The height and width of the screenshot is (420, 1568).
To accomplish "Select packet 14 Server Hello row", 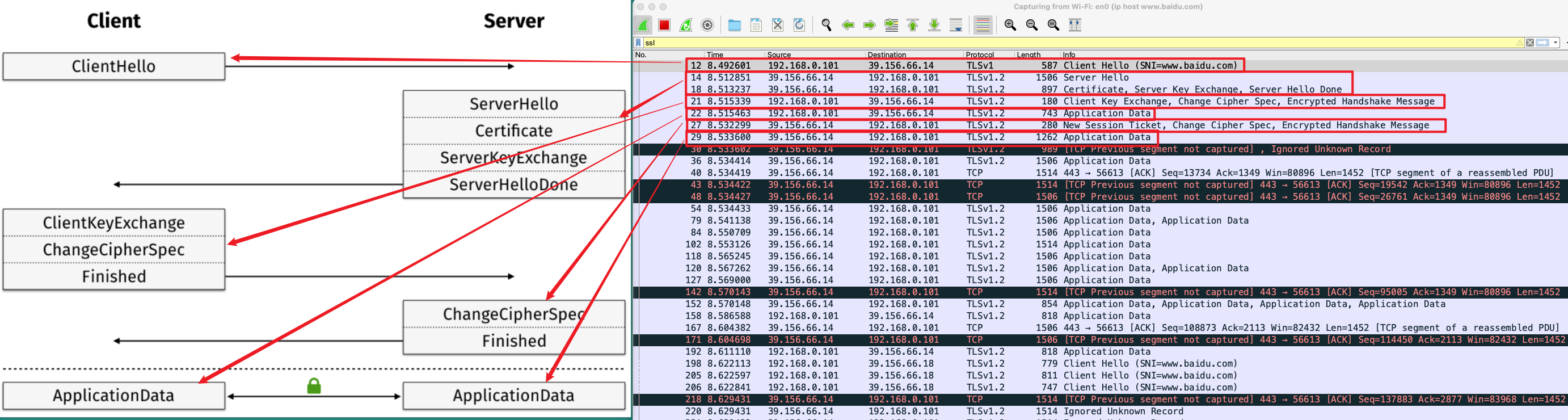I will tap(1100, 77).
